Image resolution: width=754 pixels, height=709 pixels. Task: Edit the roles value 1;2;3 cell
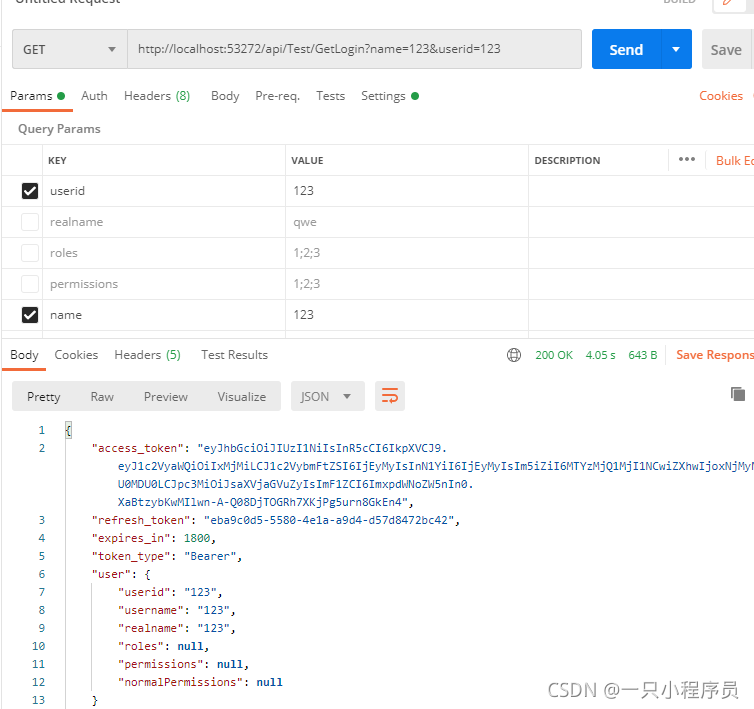click(x=407, y=253)
